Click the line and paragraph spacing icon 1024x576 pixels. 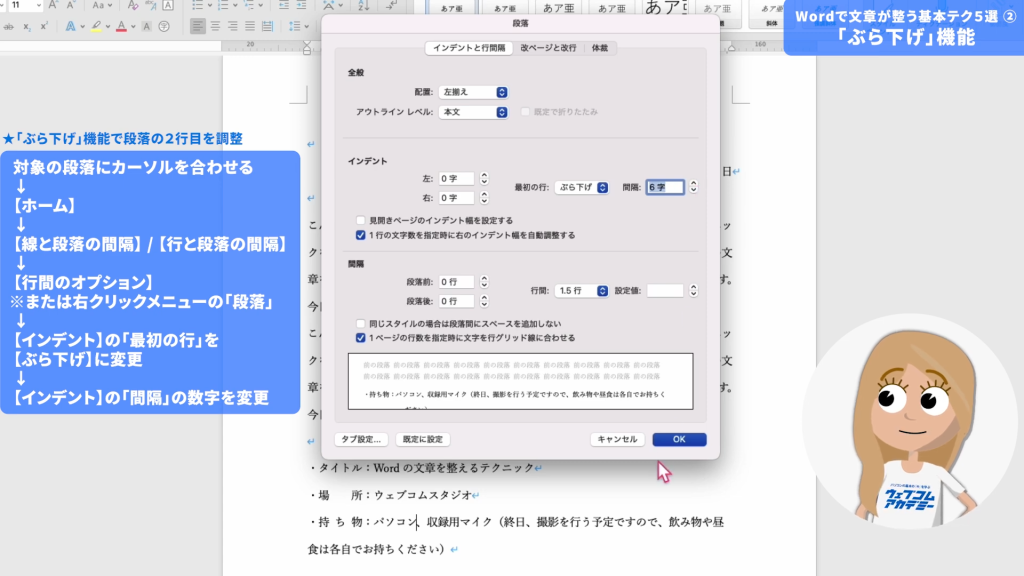295,26
